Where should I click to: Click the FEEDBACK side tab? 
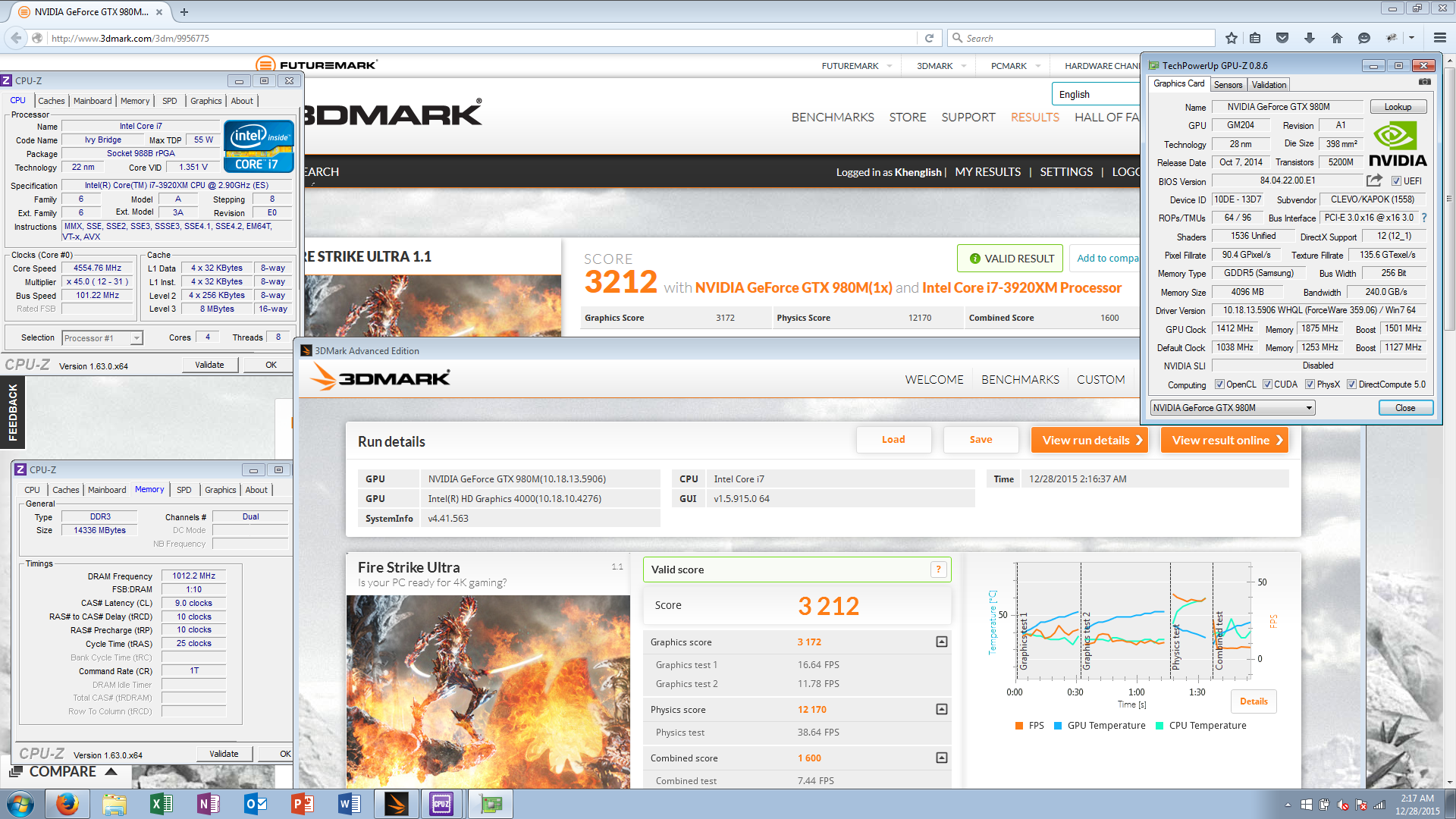pyautogui.click(x=12, y=413)
